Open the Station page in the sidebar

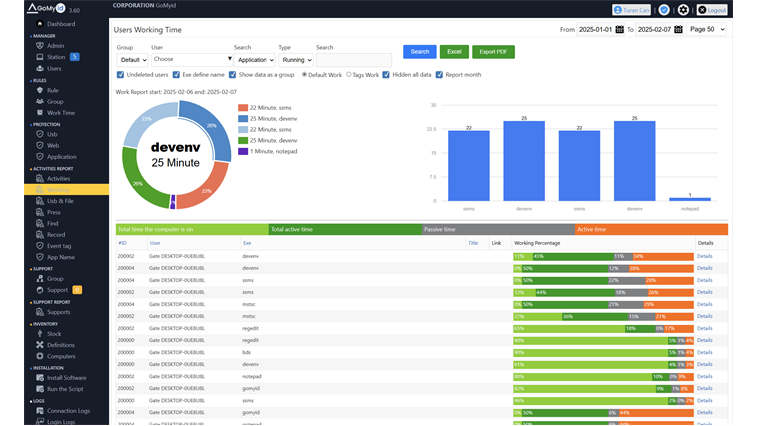(56, 57)
